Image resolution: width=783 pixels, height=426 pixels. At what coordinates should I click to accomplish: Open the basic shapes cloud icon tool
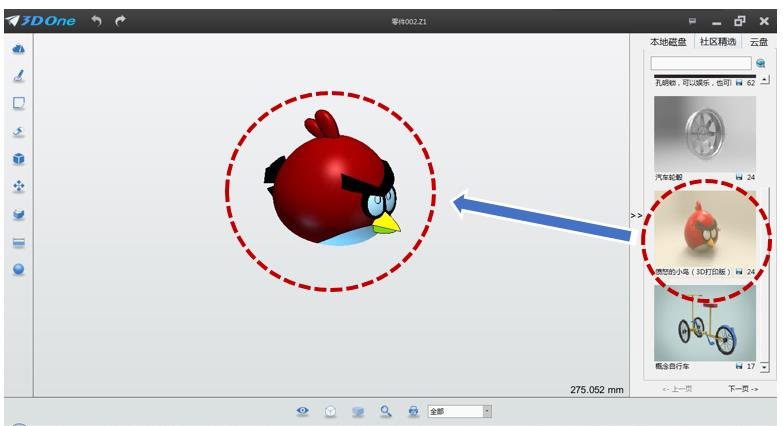(x=18, y=49)
